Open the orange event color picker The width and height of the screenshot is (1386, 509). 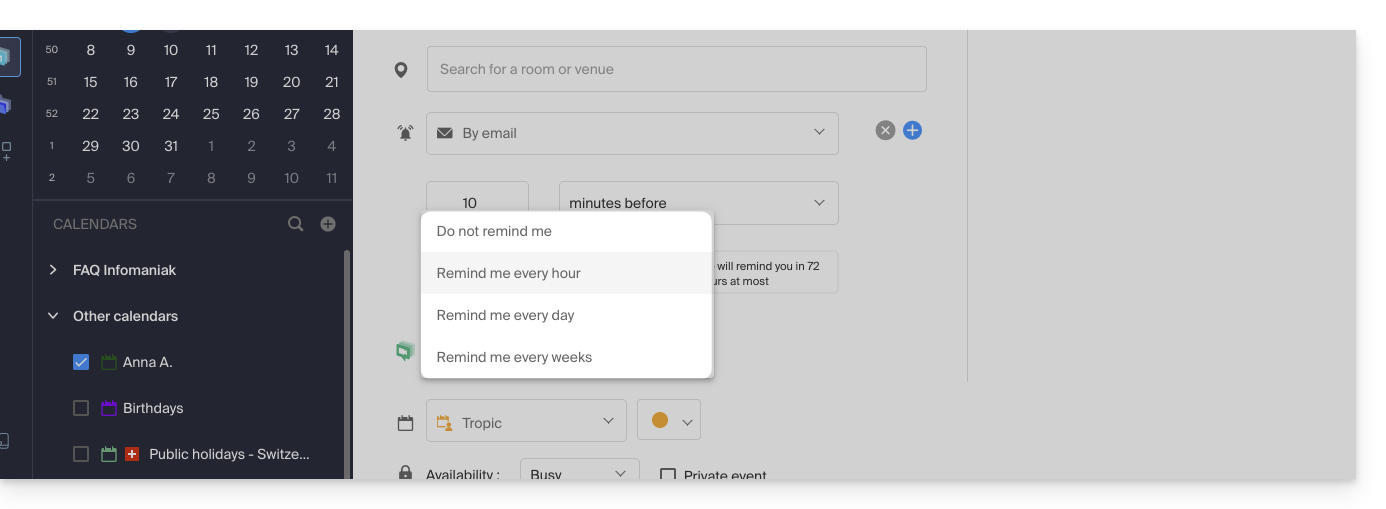click(669, 421)
